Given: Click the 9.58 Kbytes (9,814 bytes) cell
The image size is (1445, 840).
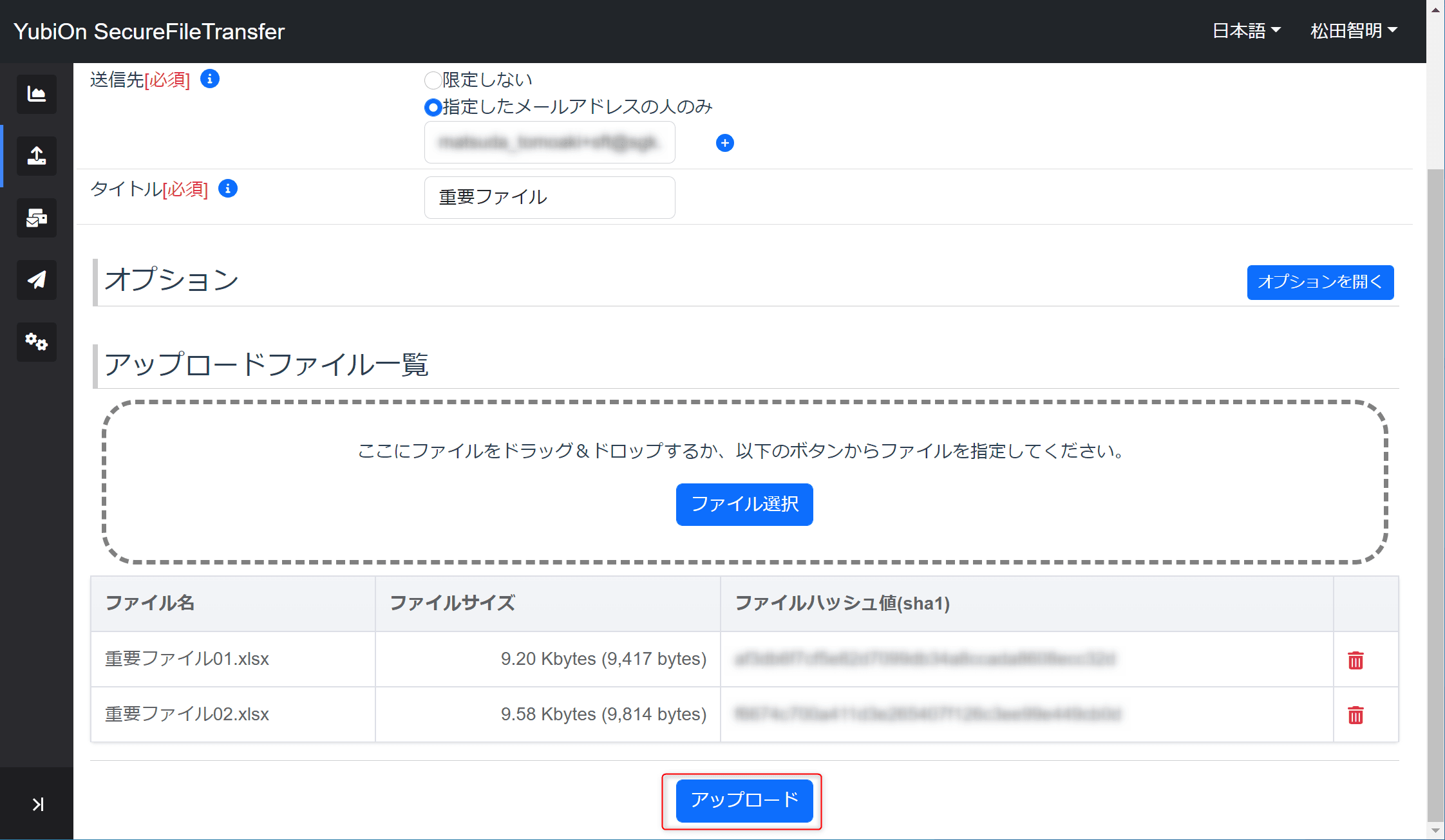Looking at the screenshot, I should click(x=548, y=714).
